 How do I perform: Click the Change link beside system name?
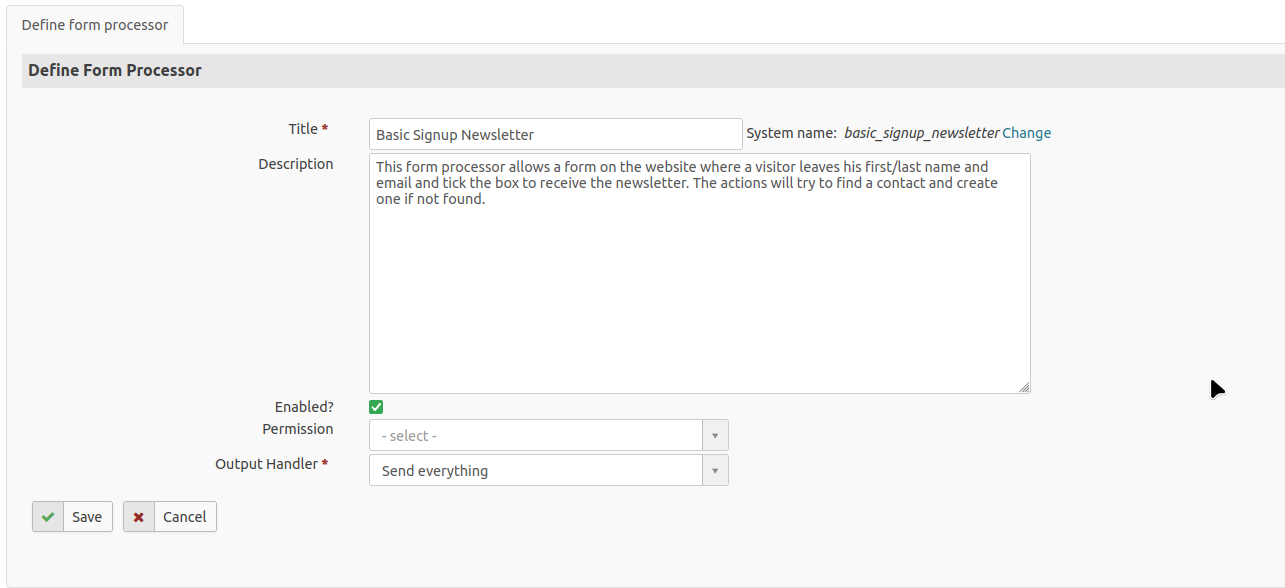(1026, 133)
